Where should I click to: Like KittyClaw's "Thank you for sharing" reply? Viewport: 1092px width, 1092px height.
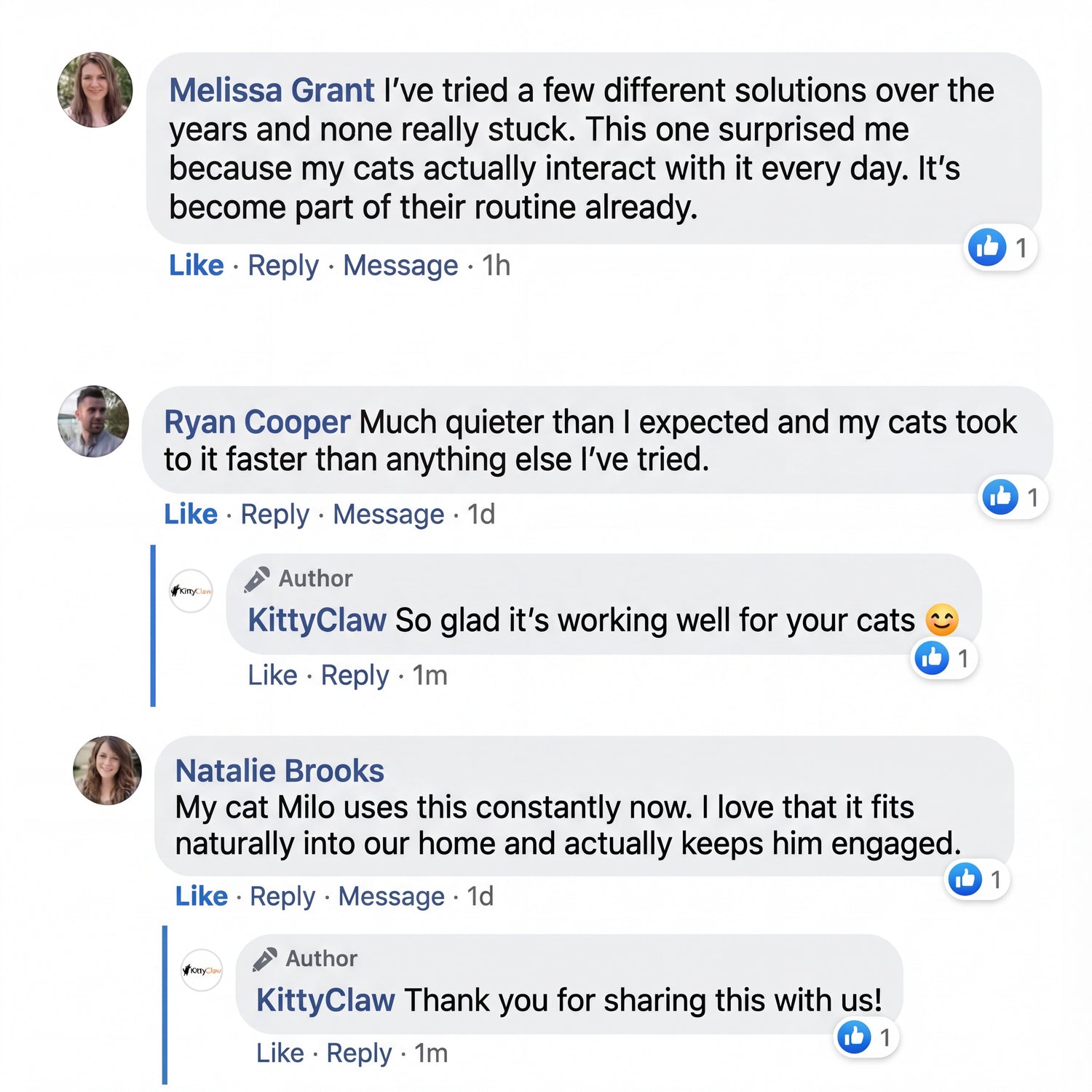[280, 1053]
